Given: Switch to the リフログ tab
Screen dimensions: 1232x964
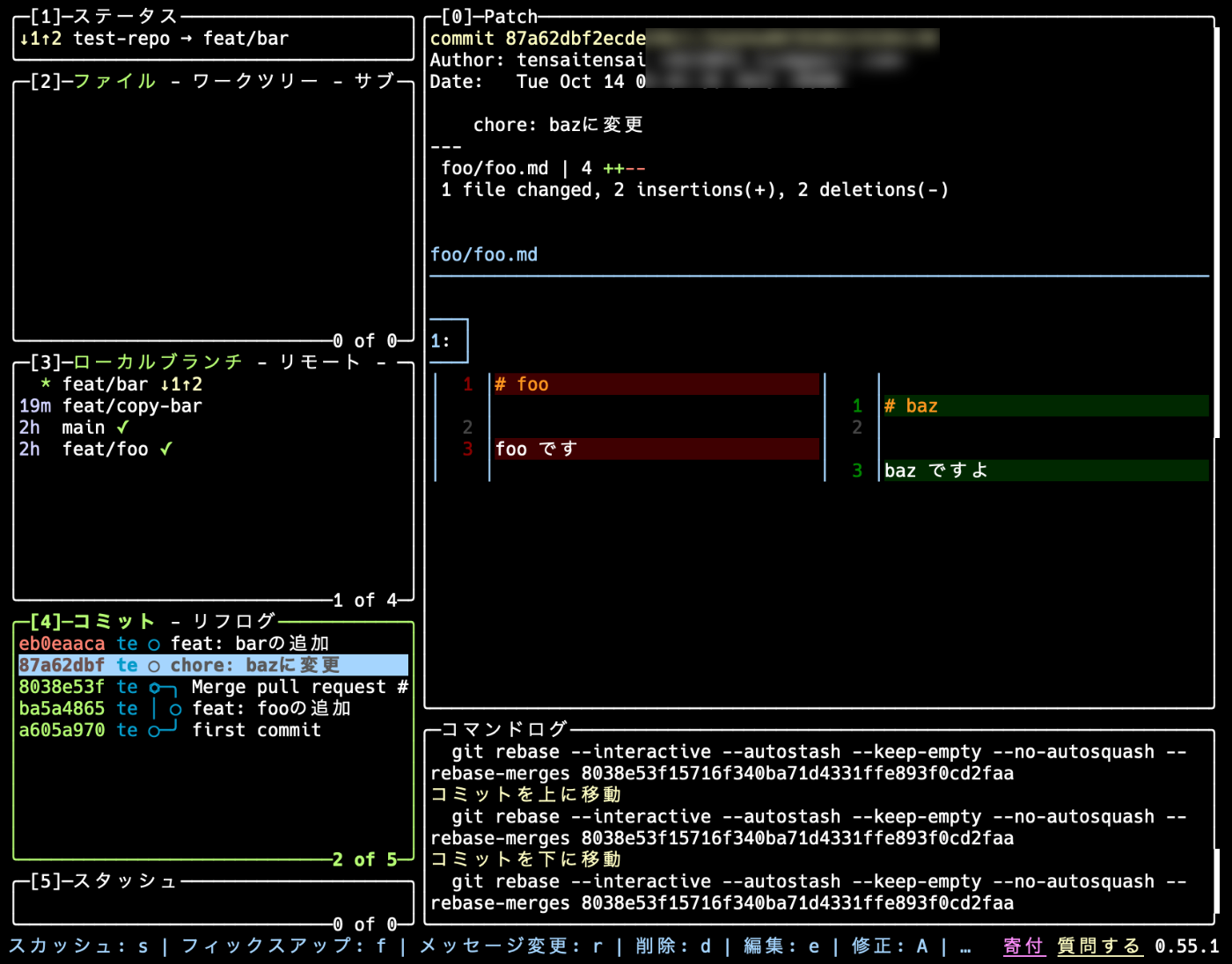Looking at the screenshot, I should tap(234, 622).
